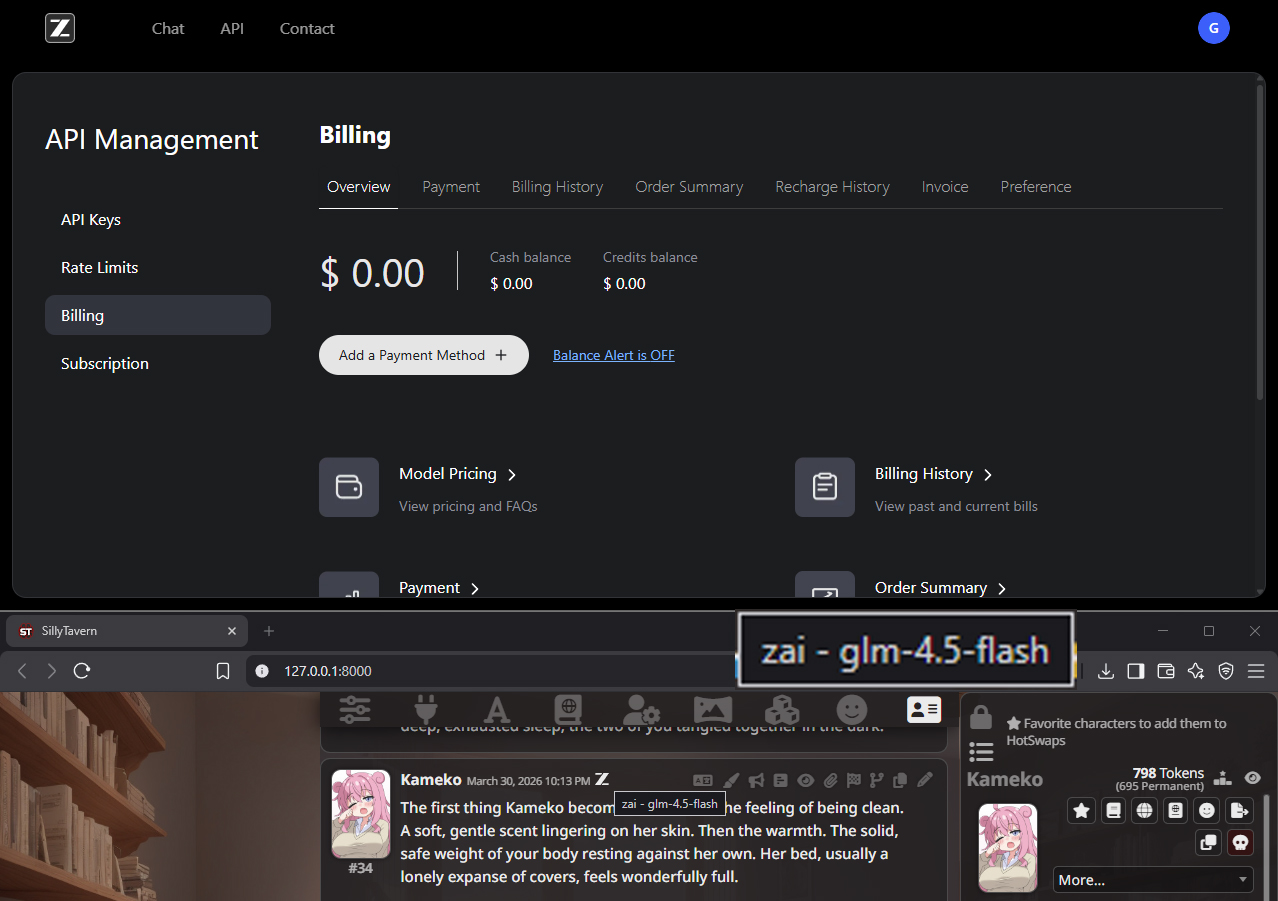1278x901 pixels.
Task: Select Subscription in sidebar
Action: [x=158, y=363]
